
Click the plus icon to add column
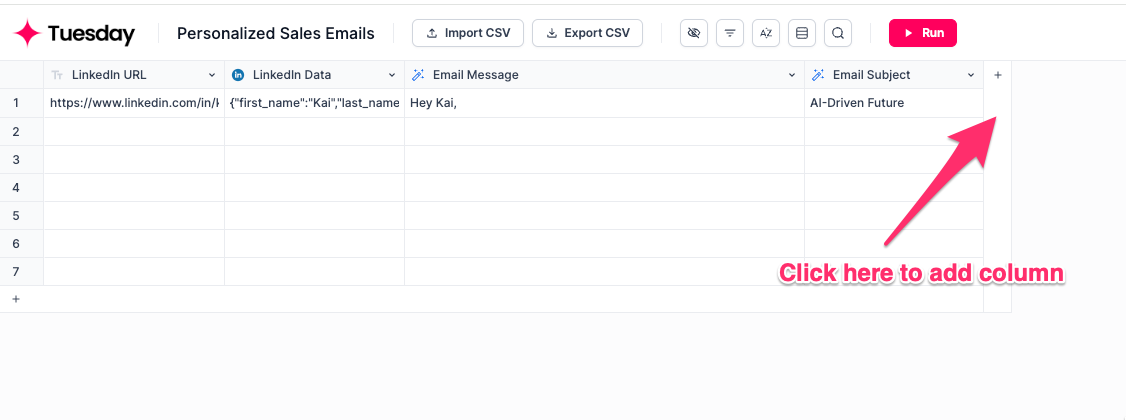click(997, 75)
